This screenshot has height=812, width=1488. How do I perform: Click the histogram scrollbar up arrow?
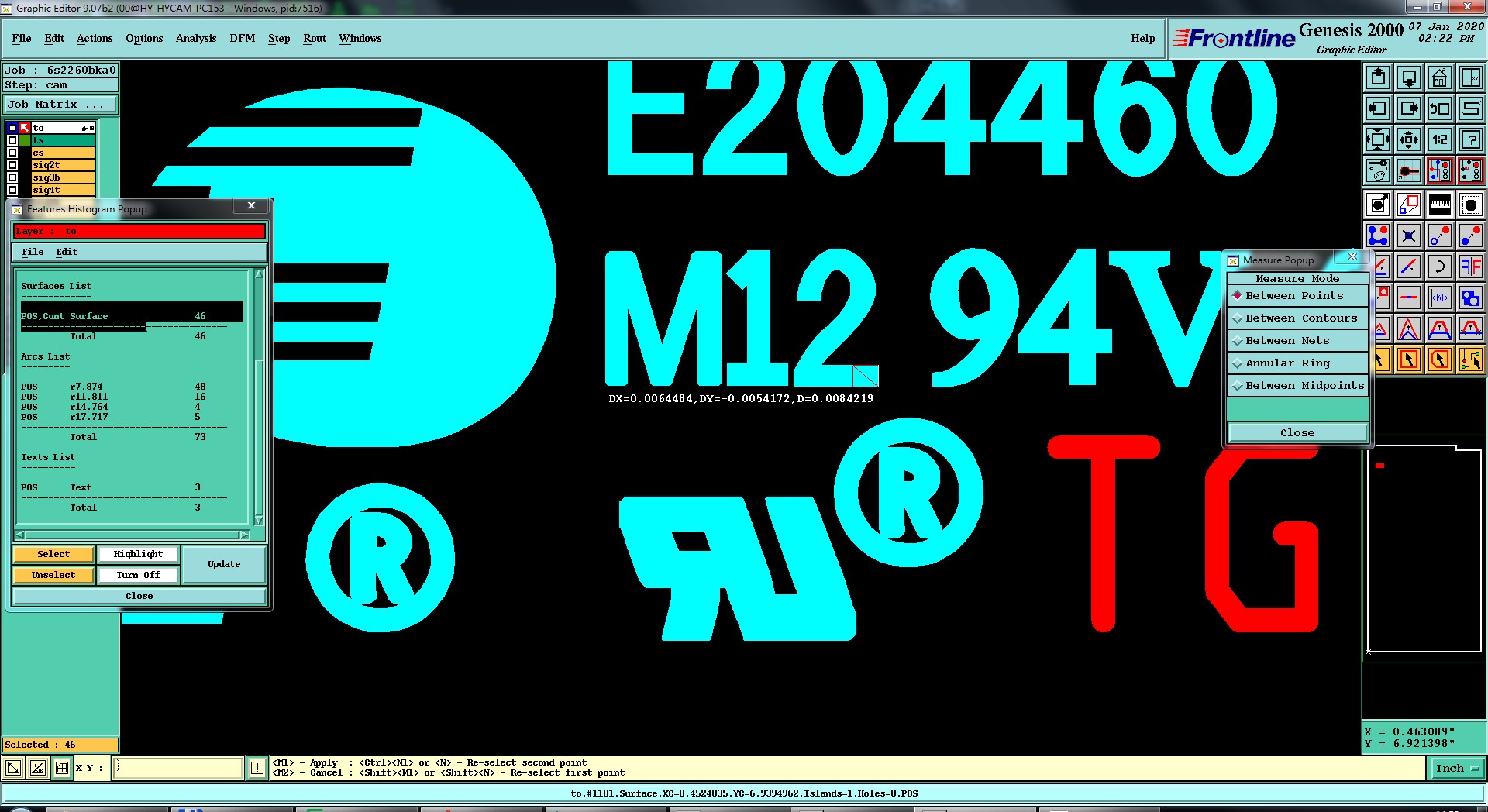pos(259,274)
